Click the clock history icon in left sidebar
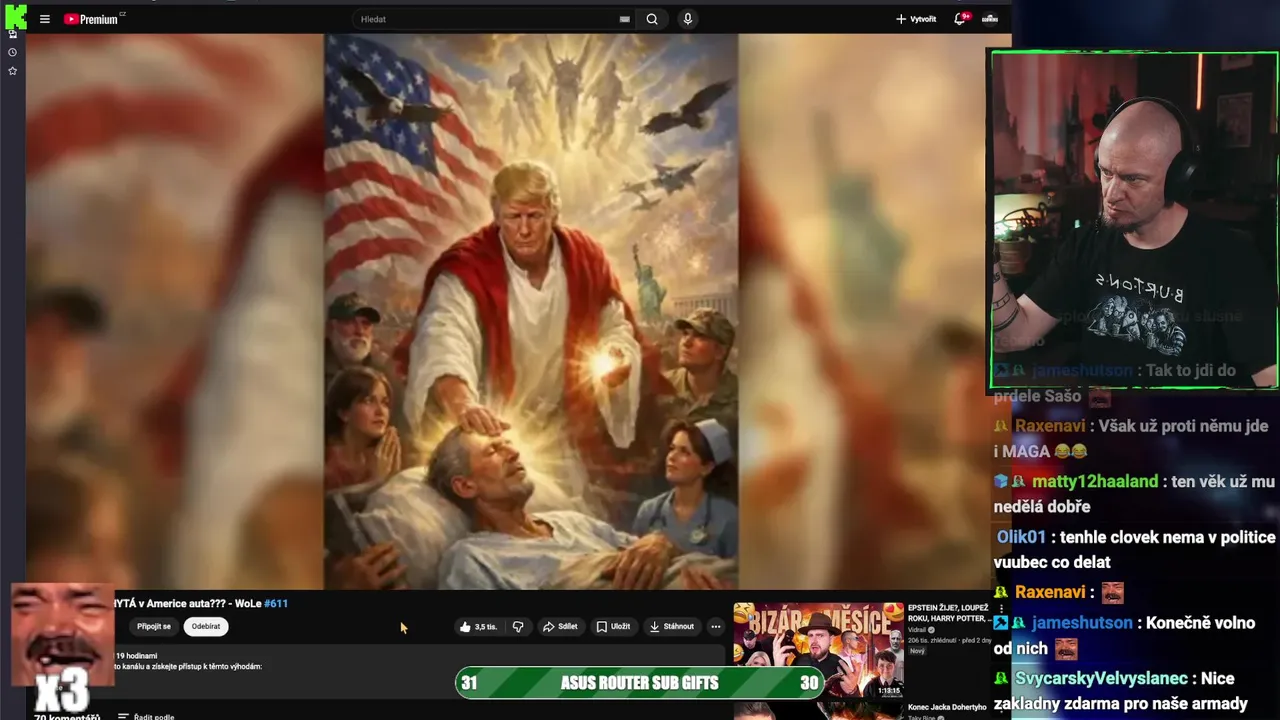 pyautogui.click(x=12, y=52)
